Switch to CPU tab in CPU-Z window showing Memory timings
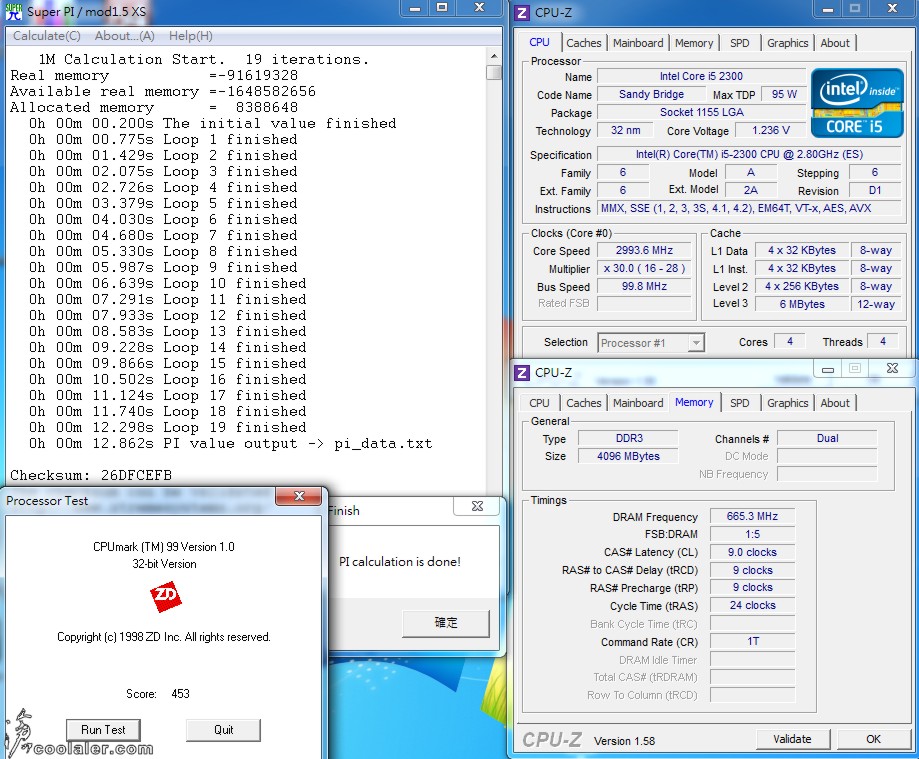 coord(539,403)
